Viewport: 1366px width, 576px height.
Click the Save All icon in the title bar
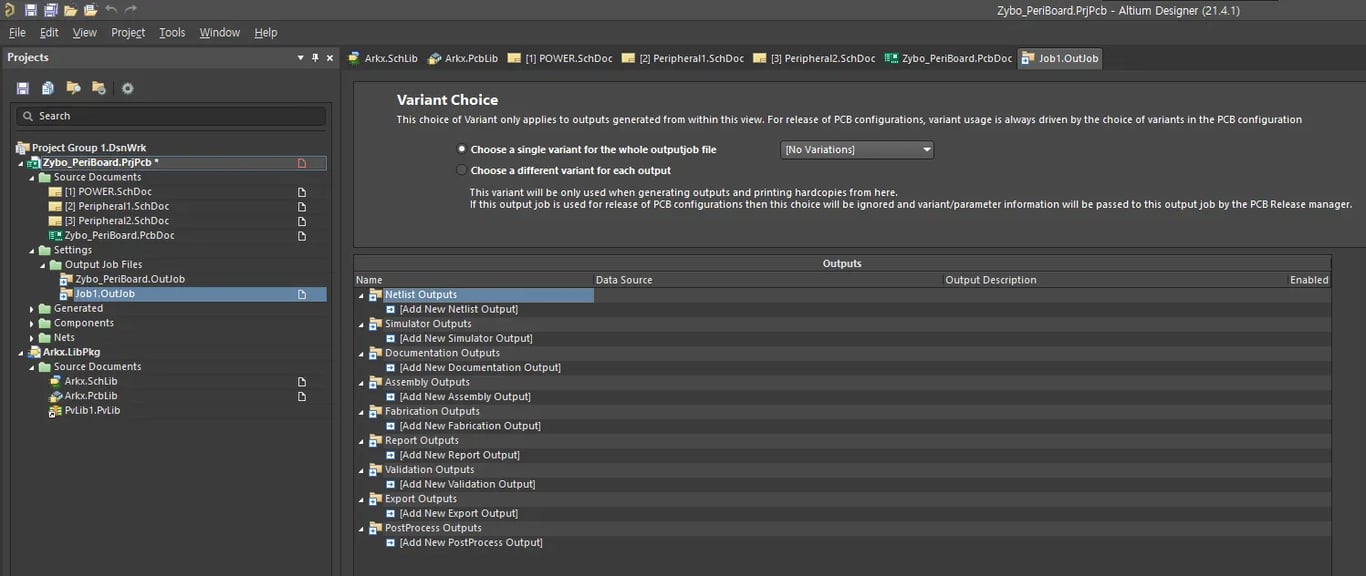click(x=50, y=10)
